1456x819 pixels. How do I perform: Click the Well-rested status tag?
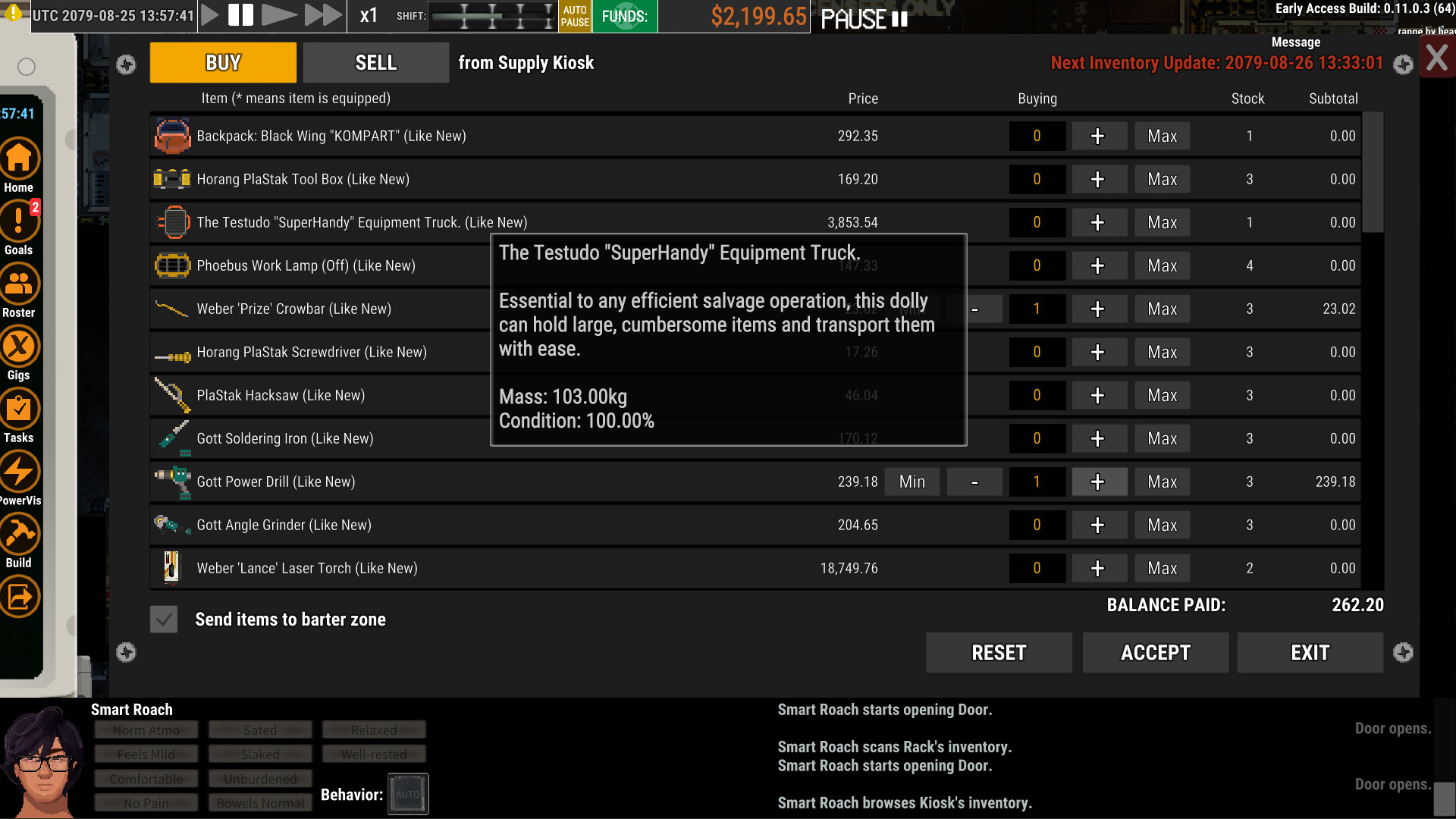coord(374,755)
